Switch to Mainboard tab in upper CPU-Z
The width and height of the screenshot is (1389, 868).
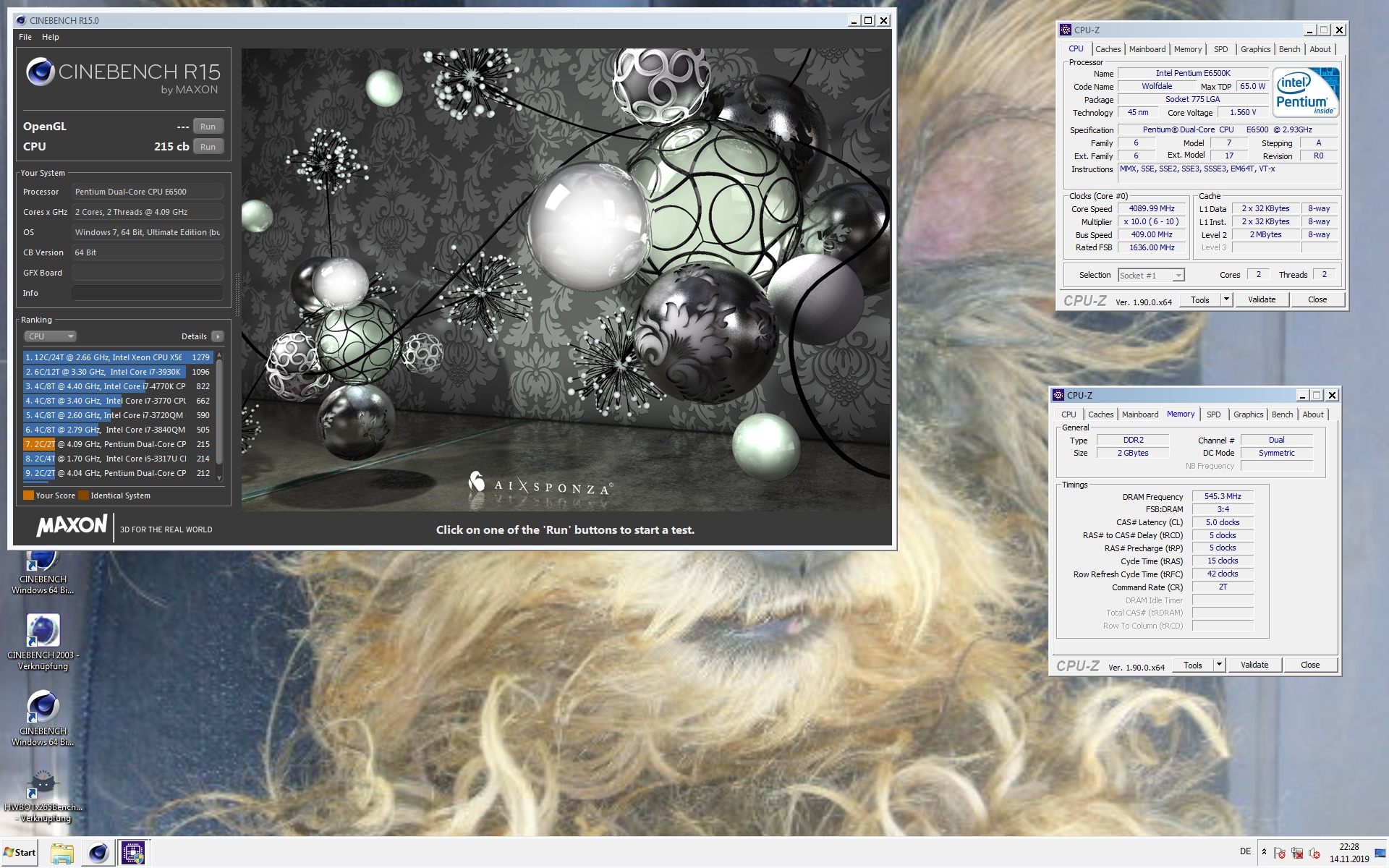coord(1147,49)
